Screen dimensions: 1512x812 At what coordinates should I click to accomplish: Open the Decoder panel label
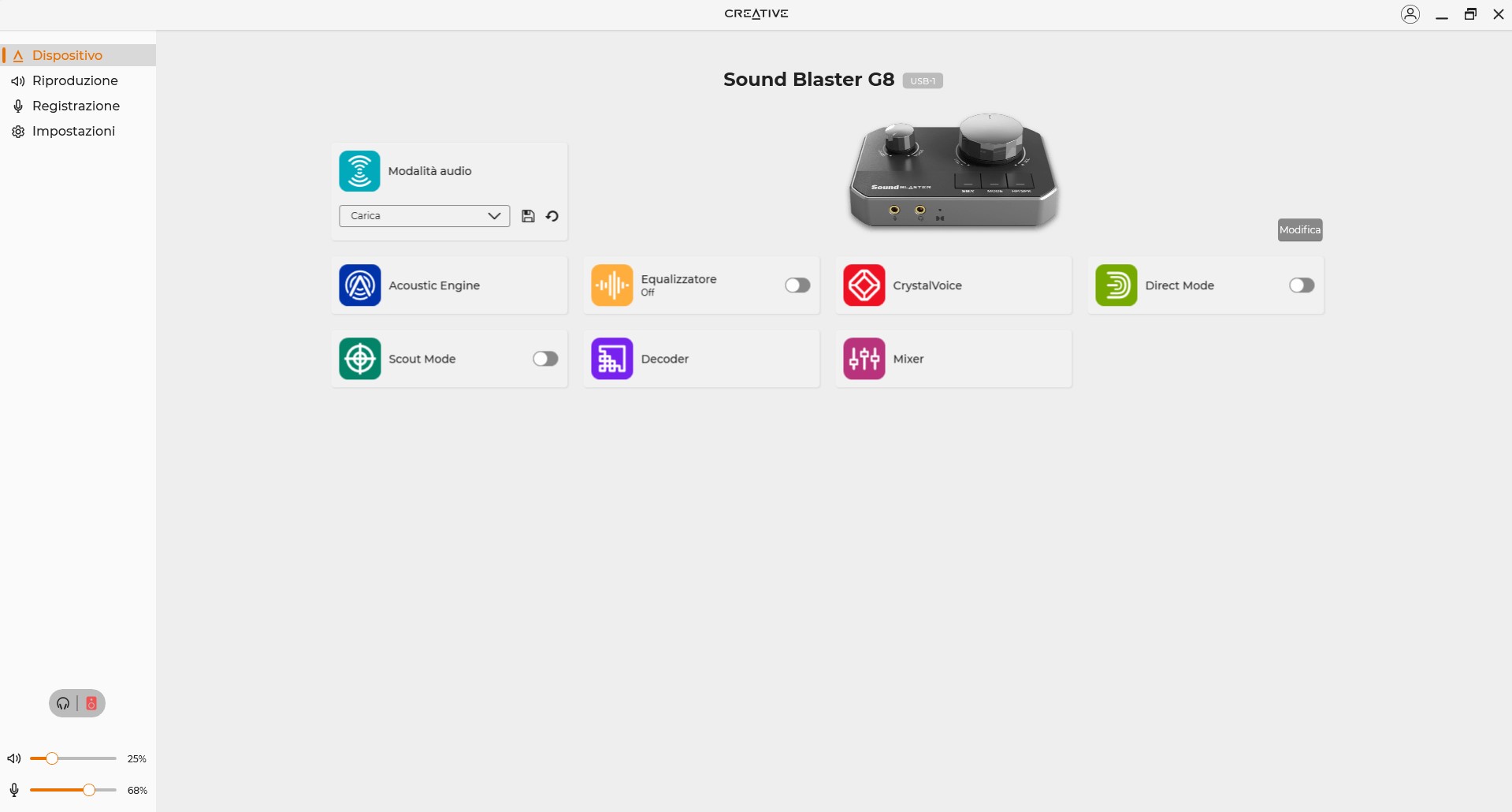[x=665, y=359]
